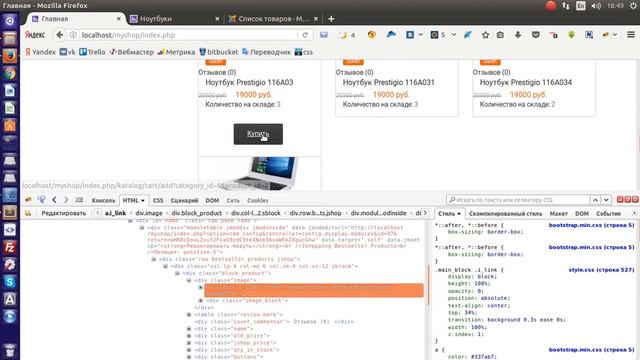Open the bitbucket bookmark
This screenshot has height=360, width=640.
pos(218,52)
